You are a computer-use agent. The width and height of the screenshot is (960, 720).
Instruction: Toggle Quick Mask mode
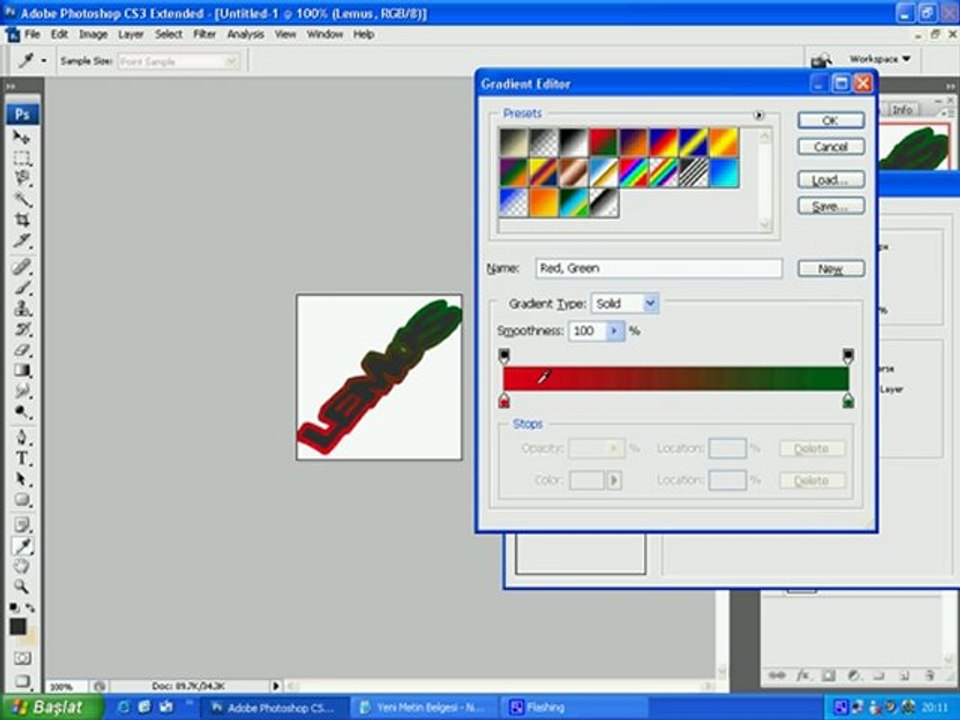pos(22,659)
